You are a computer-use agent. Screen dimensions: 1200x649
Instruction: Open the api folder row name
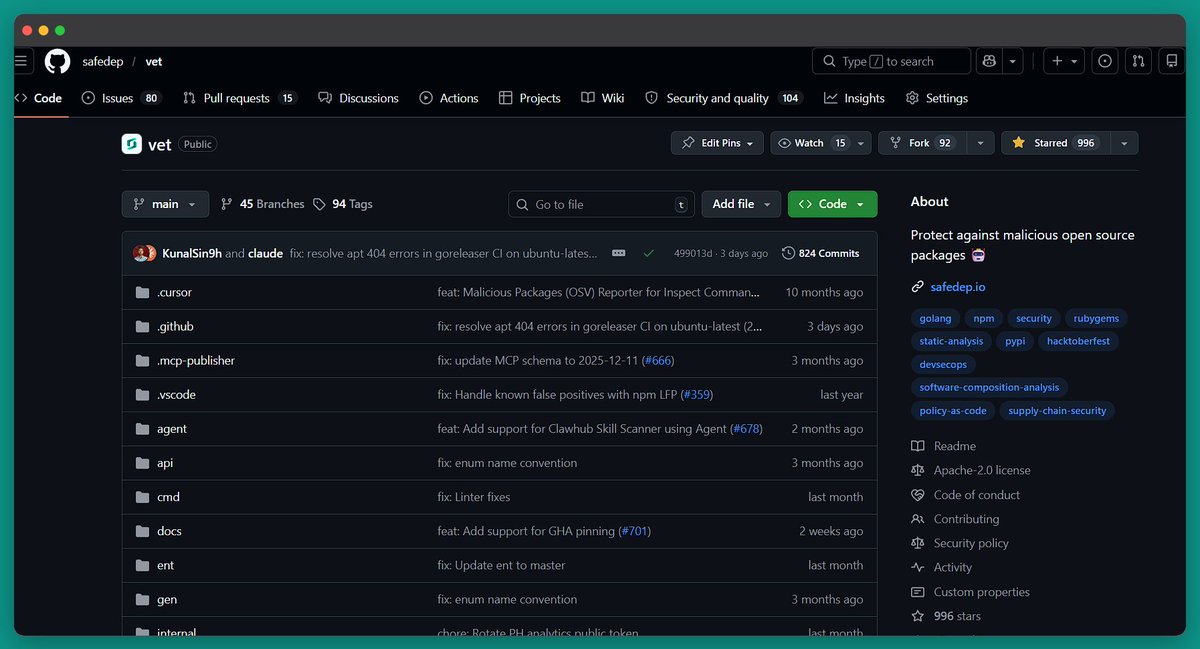point(165,463)
